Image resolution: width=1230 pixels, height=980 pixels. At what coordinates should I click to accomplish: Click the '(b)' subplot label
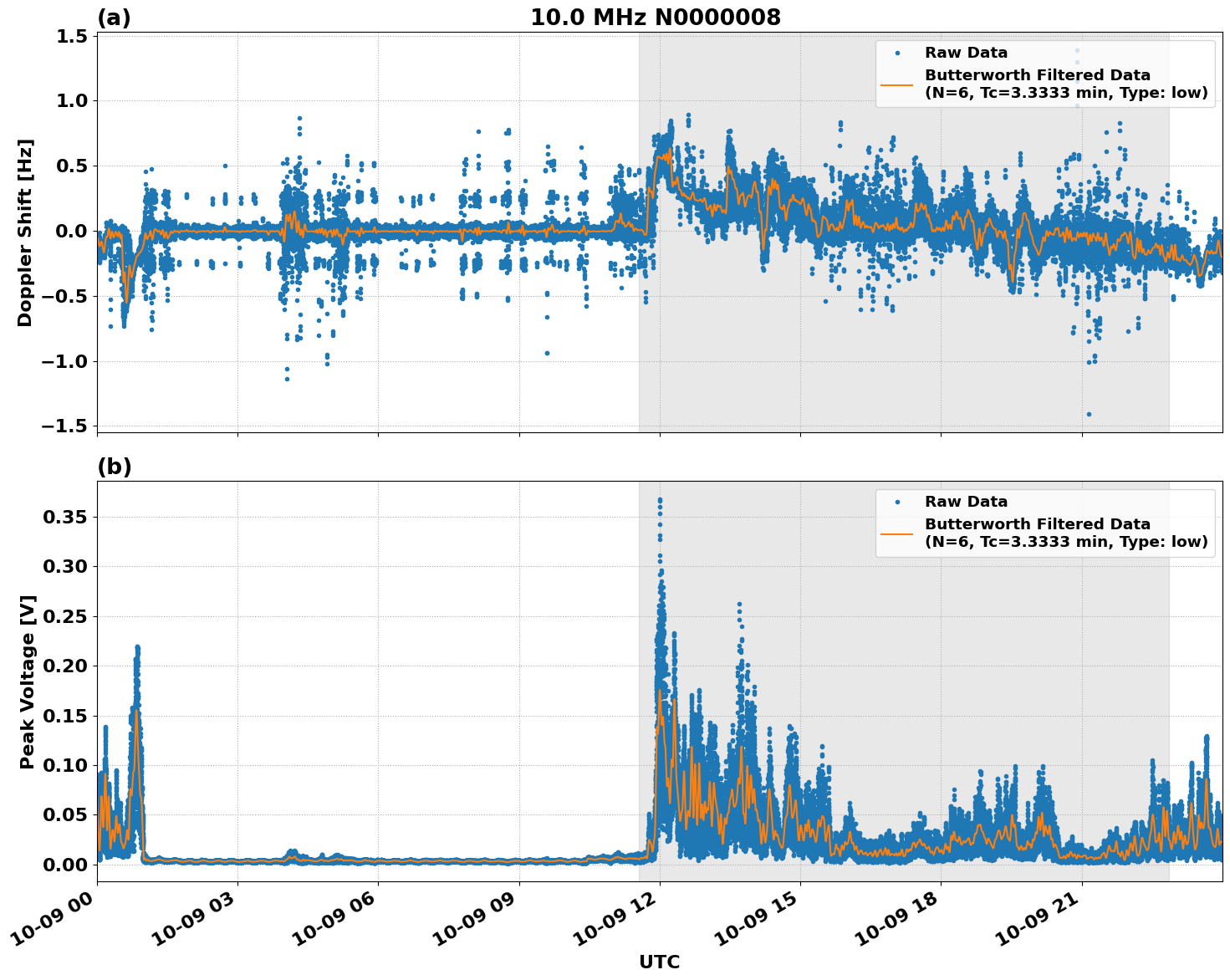(115, 466)
